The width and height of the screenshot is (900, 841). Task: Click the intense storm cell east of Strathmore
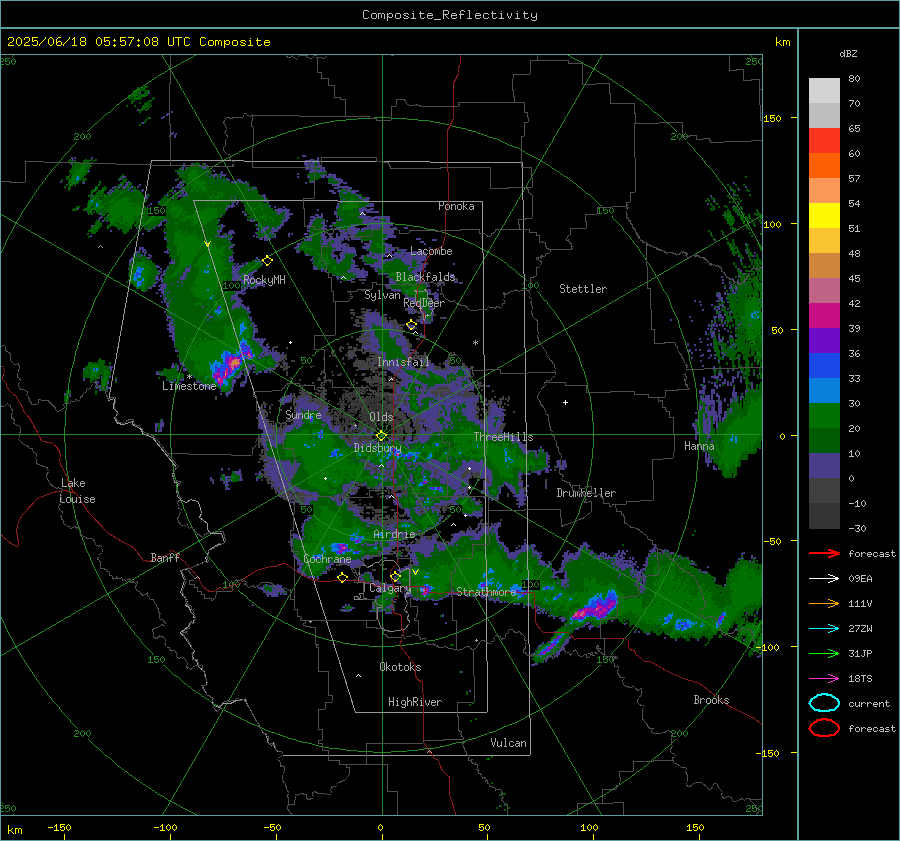(596, 607)
